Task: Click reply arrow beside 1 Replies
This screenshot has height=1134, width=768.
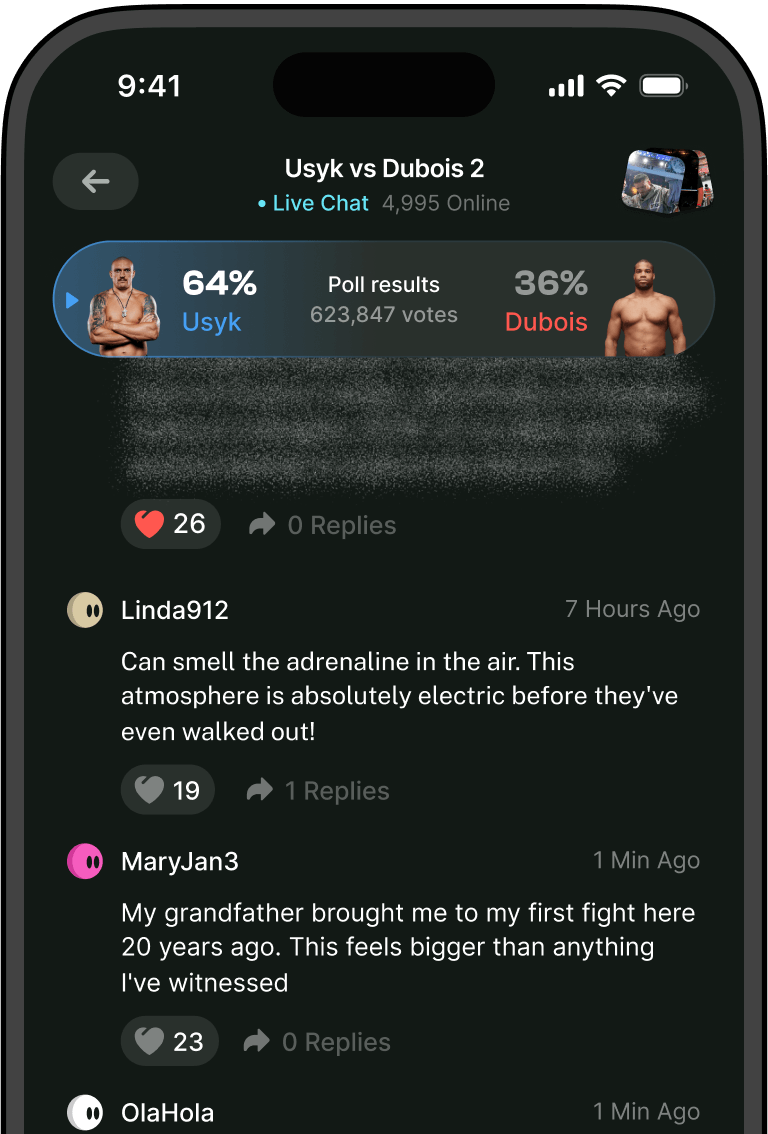Action: (x=260, y=790)
